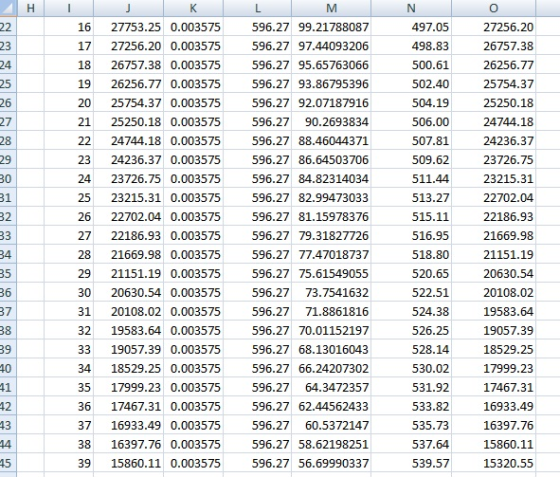Select column I header
Image resolution: width=560 pixels, height=477 pixels.
(x=69, y=8)
